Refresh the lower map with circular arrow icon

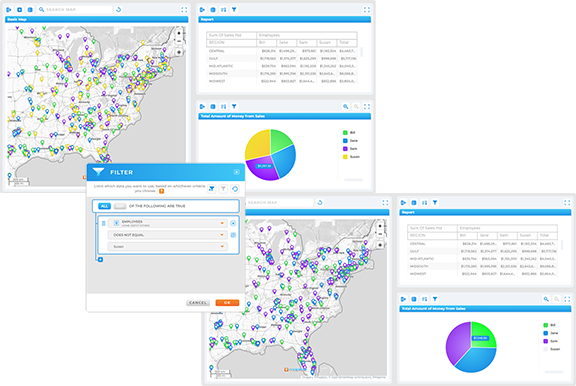(320, 202)
